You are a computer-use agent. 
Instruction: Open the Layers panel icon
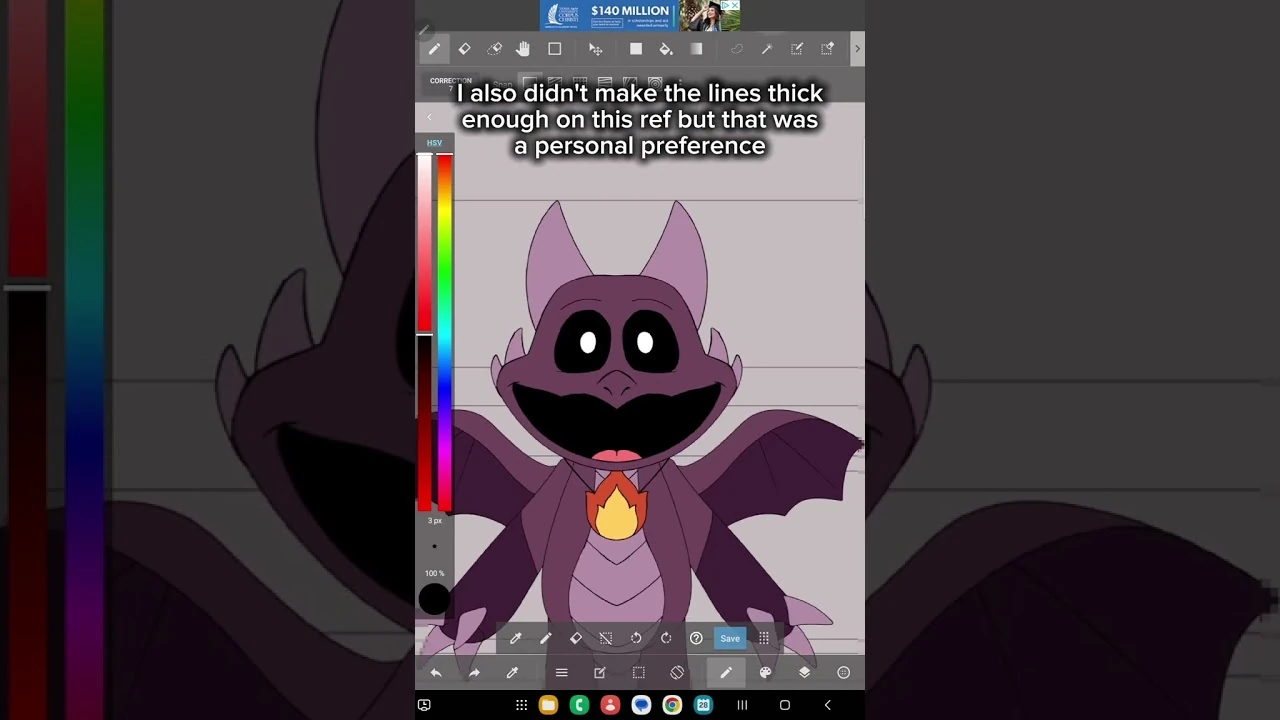[x=804, y=673]
